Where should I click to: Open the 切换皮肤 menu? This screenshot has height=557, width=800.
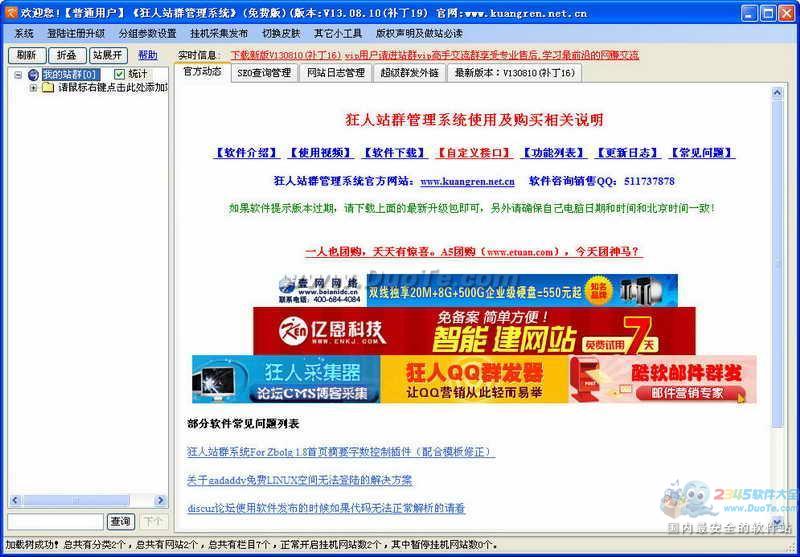point(281,34)
